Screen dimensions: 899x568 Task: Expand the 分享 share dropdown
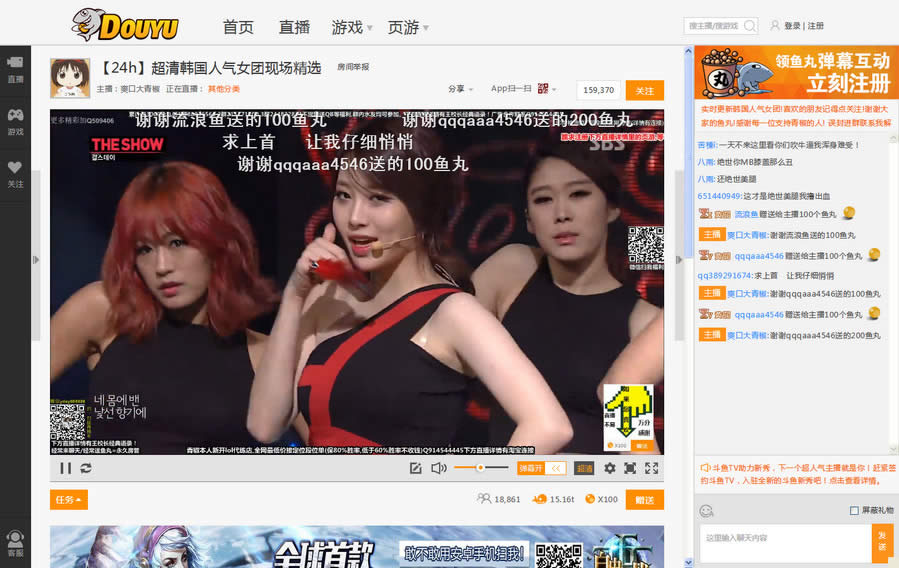click(460, 89)
